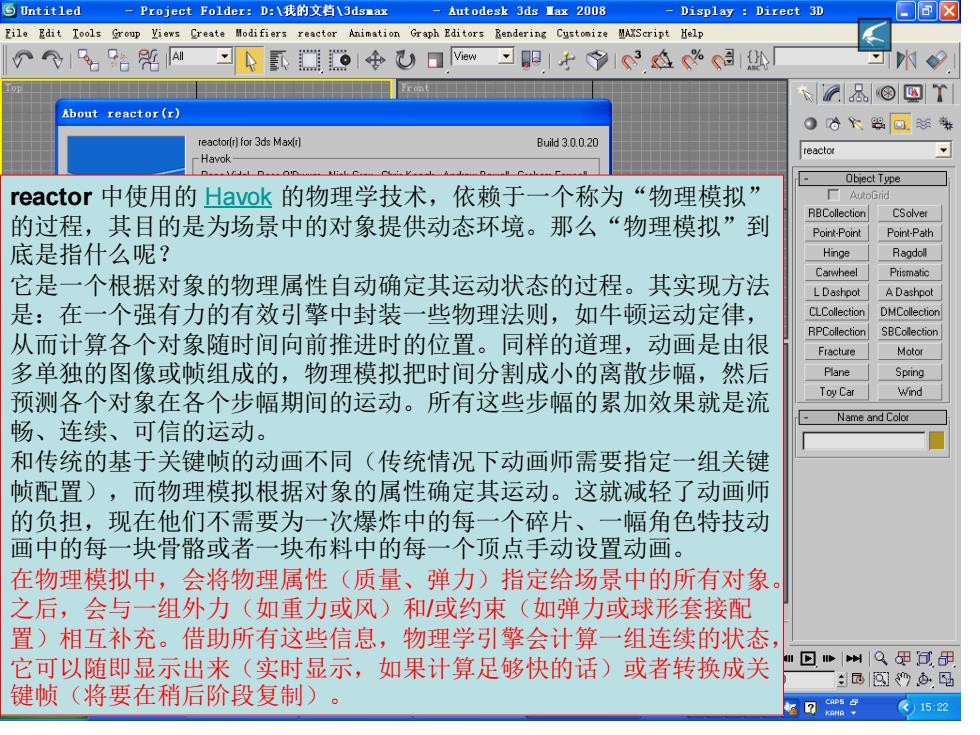The width and height of the screenshot is (980, 735).
Task: Toggle the Percent Snap button
Action: pos(692,61)
